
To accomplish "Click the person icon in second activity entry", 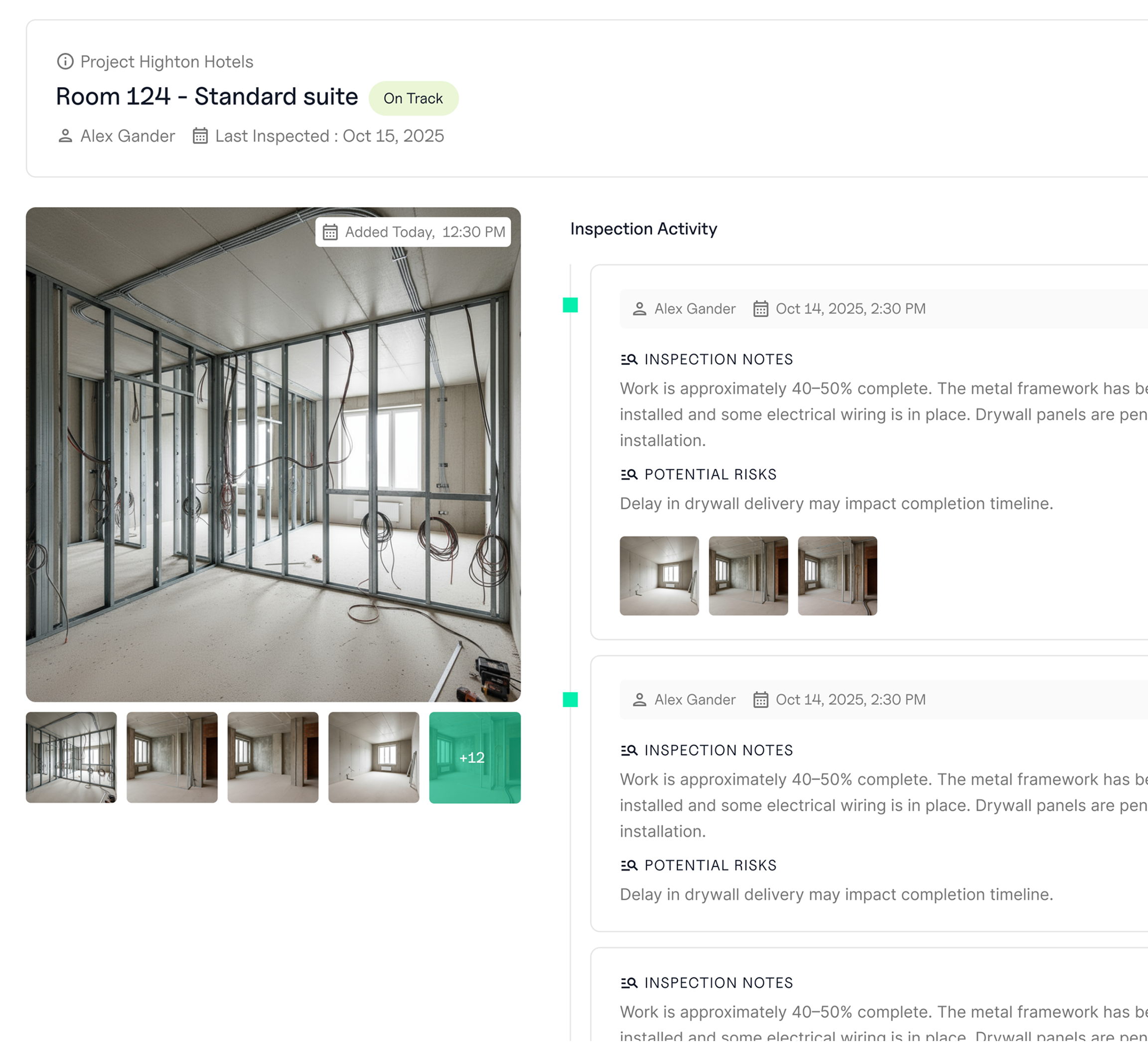I will click(x=639, y=700).
